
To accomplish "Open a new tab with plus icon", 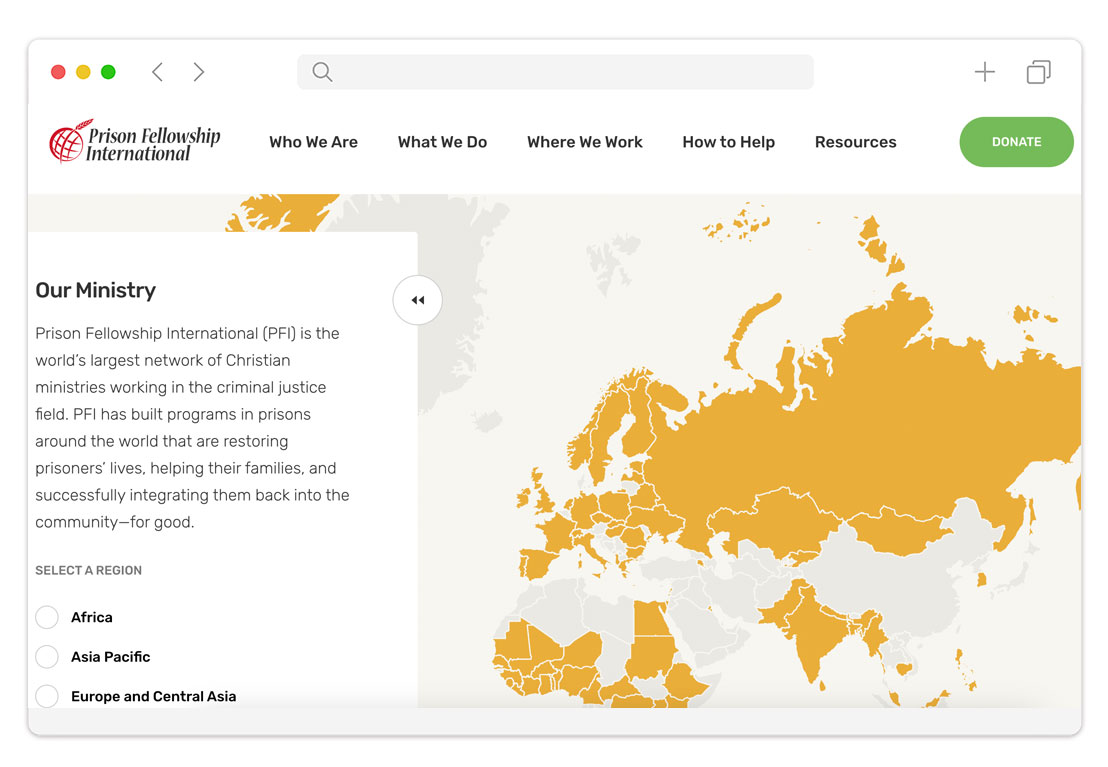I will pyautogui.click(x=984, y=72).
